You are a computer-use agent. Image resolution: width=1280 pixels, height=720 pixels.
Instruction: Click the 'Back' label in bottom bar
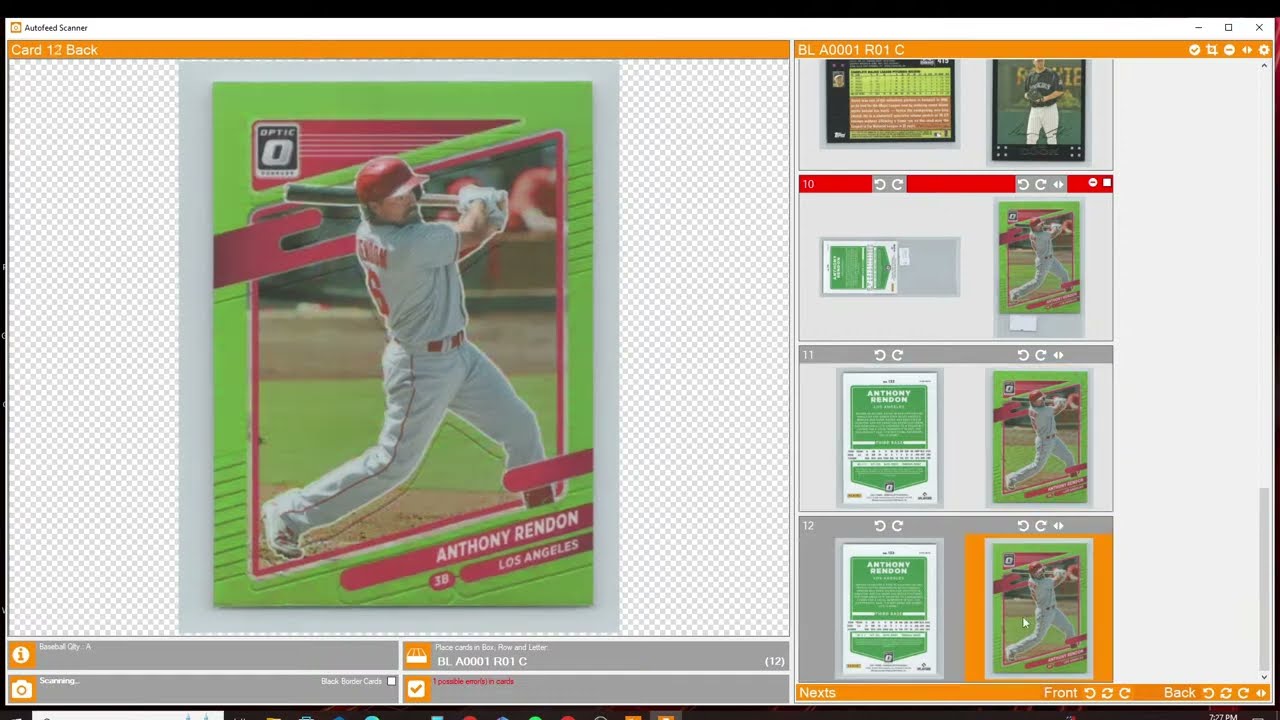[x=1180, y=693]
